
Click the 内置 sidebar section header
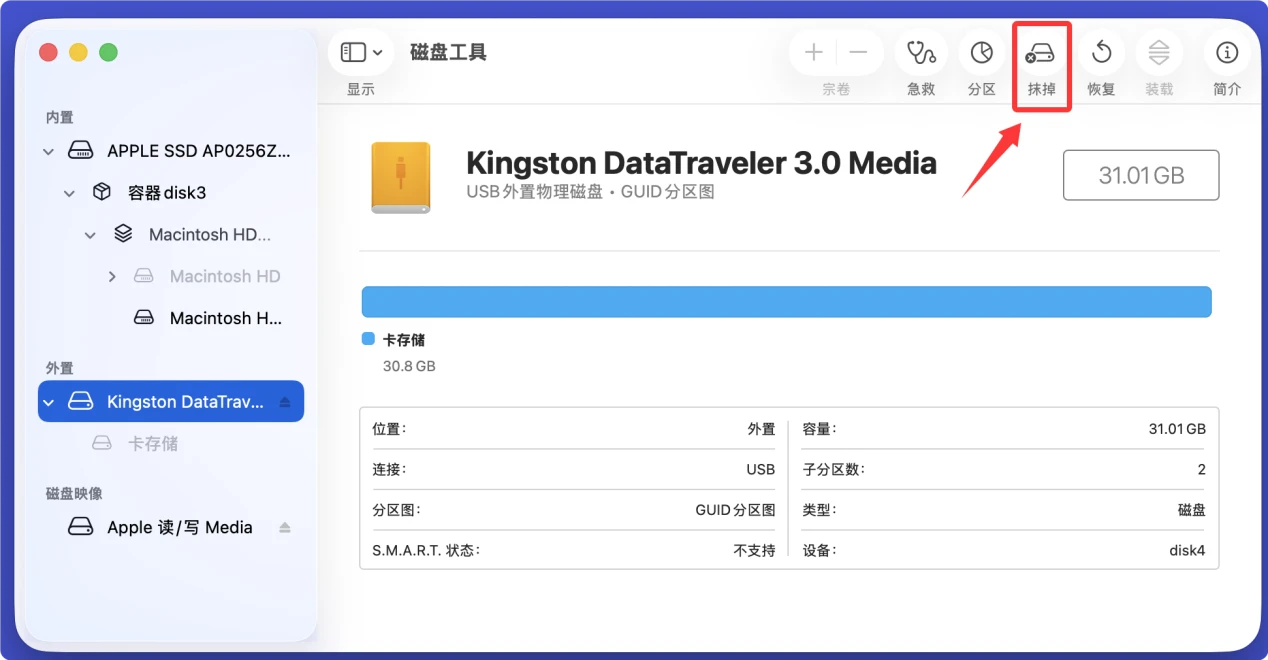tap(59, 117)
